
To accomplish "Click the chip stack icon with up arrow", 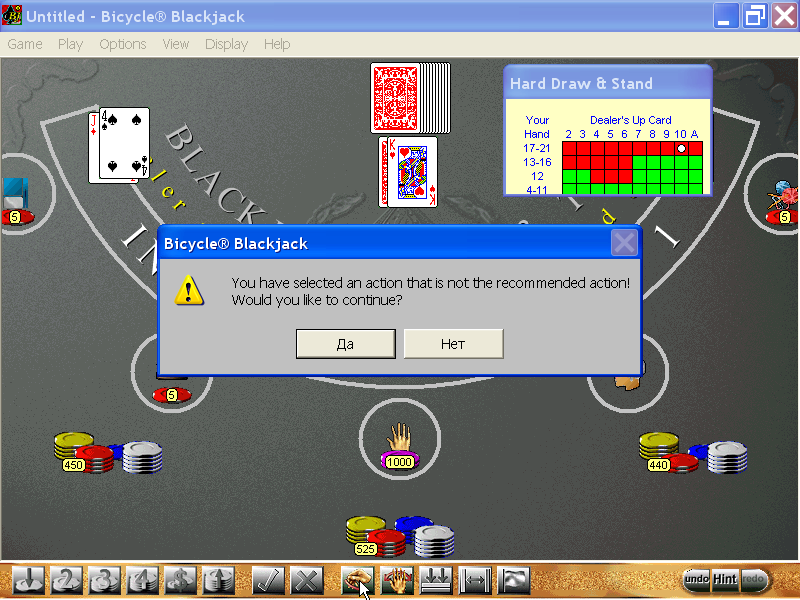I will click(x=218, y=580).
